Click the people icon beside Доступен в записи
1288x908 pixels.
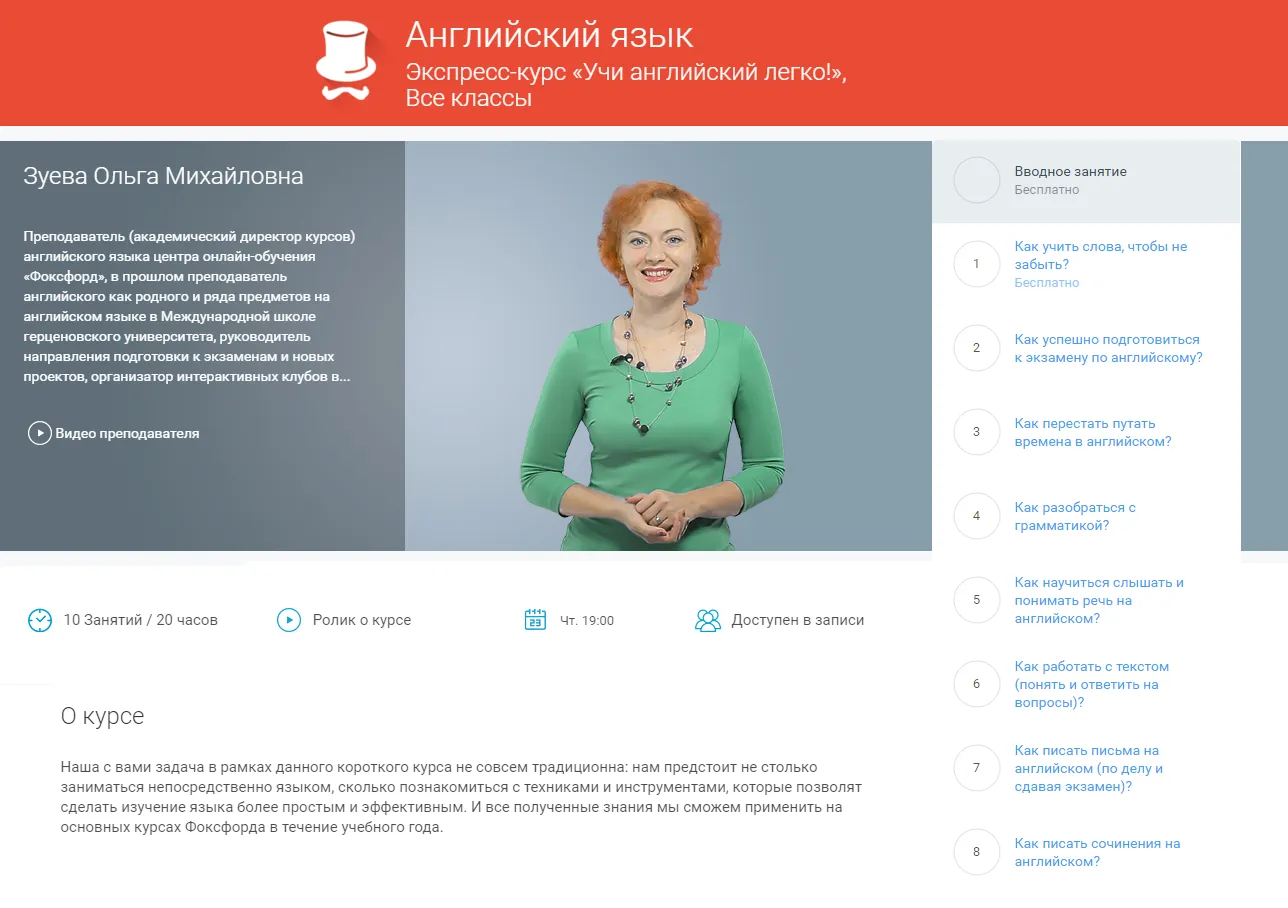pos(707,620)
